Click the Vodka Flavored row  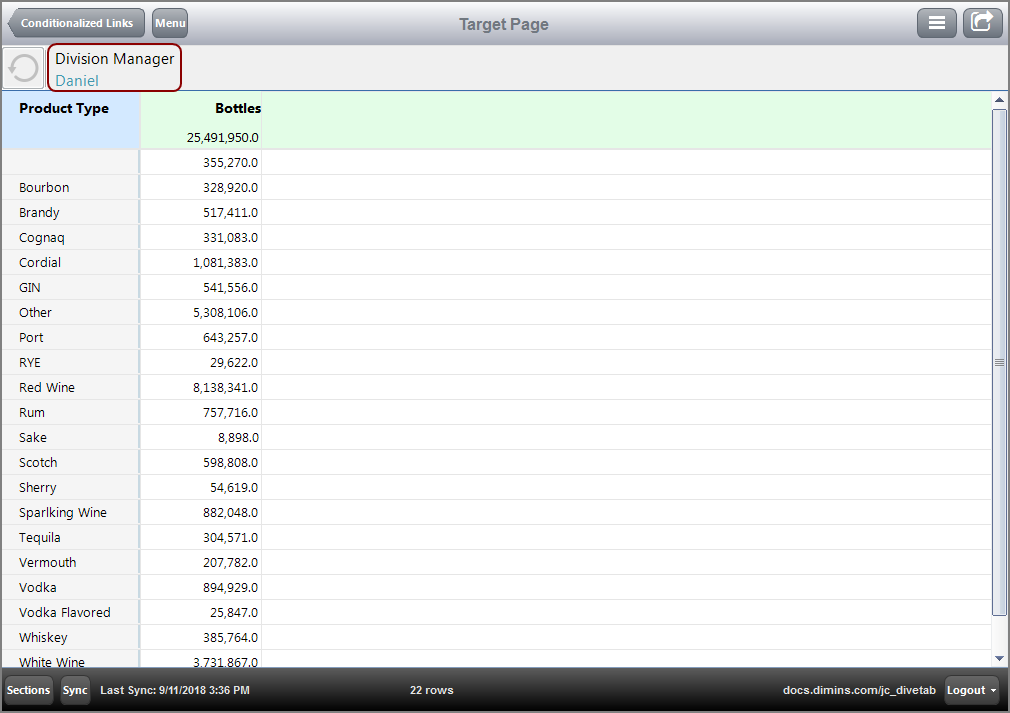pyautogui.click(x=65, y=612)
